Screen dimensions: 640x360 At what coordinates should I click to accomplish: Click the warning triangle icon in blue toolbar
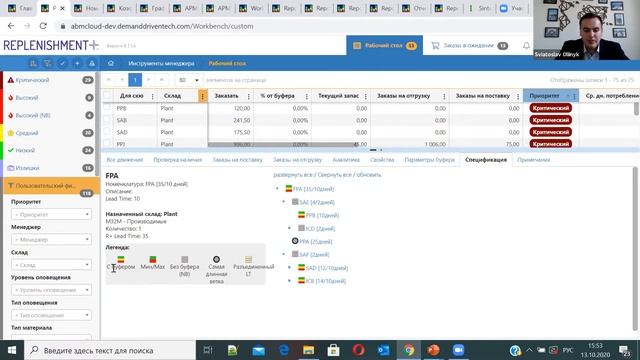click(x=92, y=64)
